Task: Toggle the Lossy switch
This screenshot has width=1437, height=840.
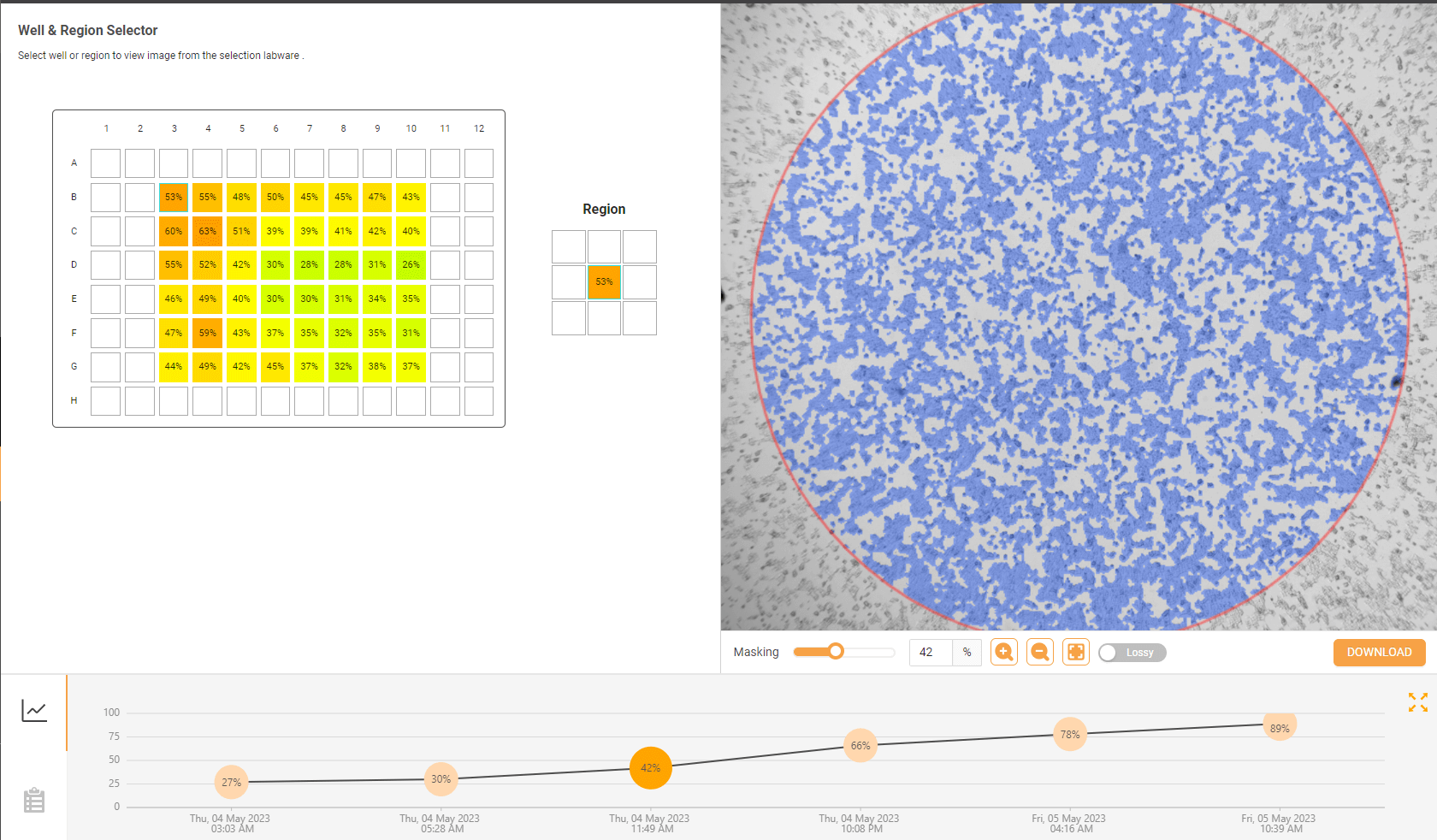Action: pyautogui.click(x=1132, y=653)
